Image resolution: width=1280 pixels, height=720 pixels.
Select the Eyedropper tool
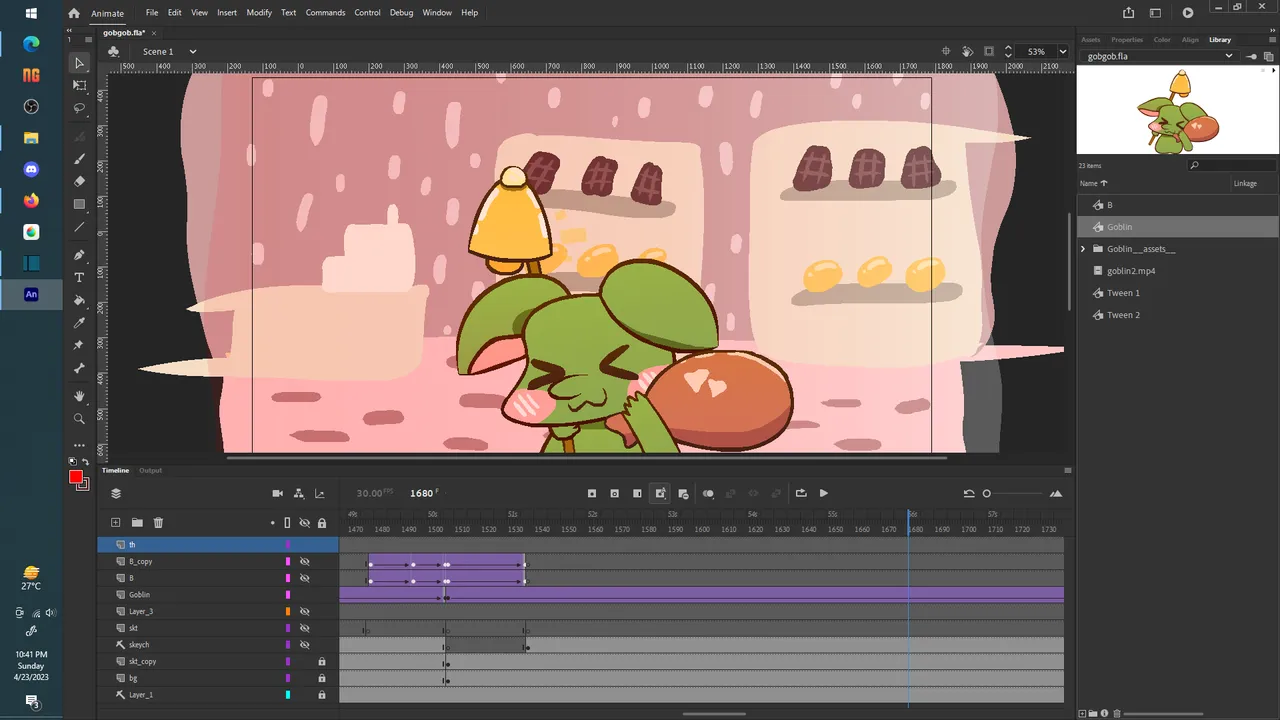(80, 323)
